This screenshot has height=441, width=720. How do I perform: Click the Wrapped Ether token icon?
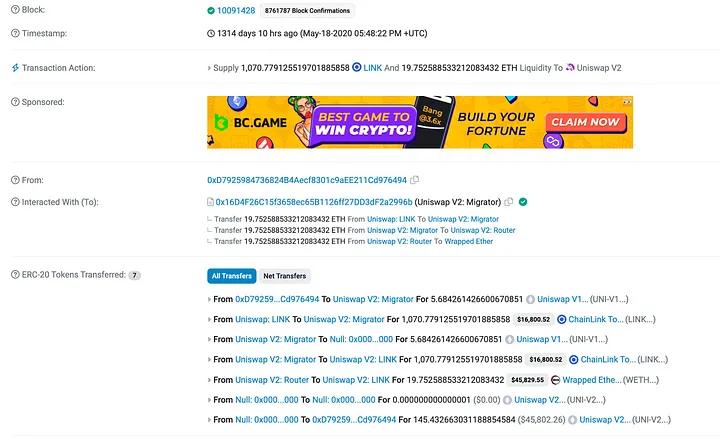555,380
